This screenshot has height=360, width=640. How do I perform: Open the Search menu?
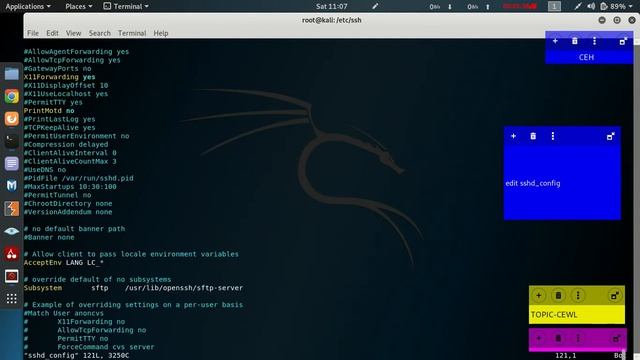(100, 33)
